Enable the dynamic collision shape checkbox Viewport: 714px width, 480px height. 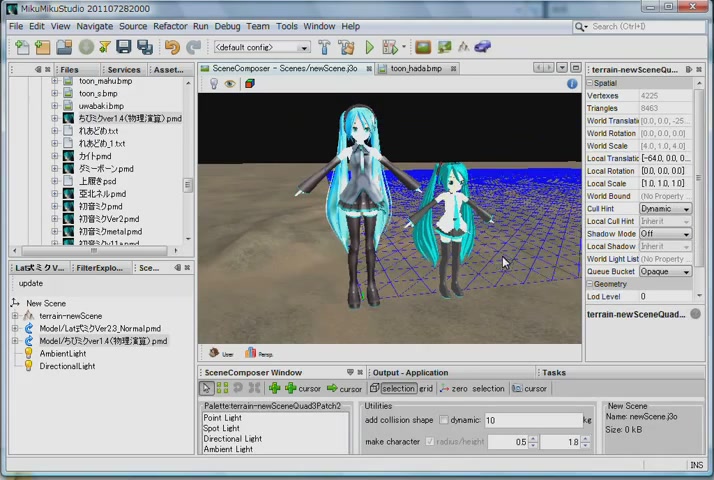[443, 420]
